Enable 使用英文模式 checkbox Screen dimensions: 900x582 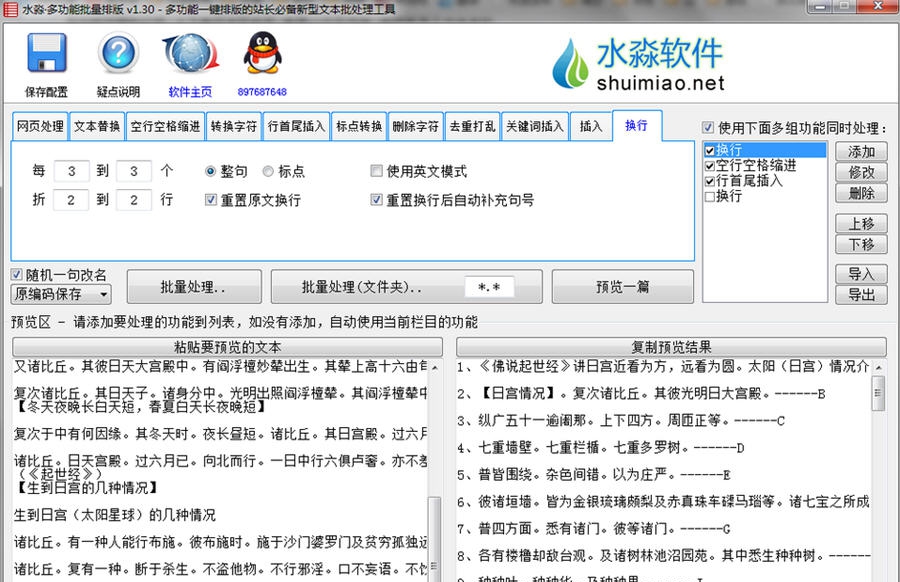[x=378, y=171]
